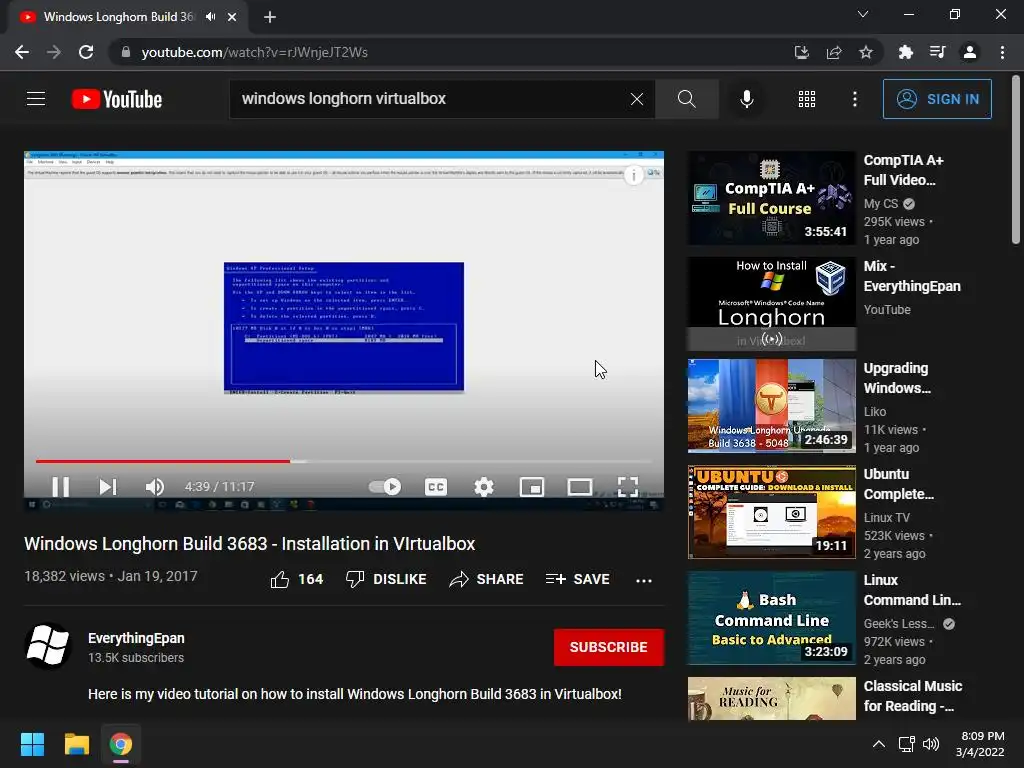Image resolution: width=1024 pixels, height=768 pixels.
Task: Open the Upgrading Windows Longhorn thumbnail
Action: (x=771, y=406)
